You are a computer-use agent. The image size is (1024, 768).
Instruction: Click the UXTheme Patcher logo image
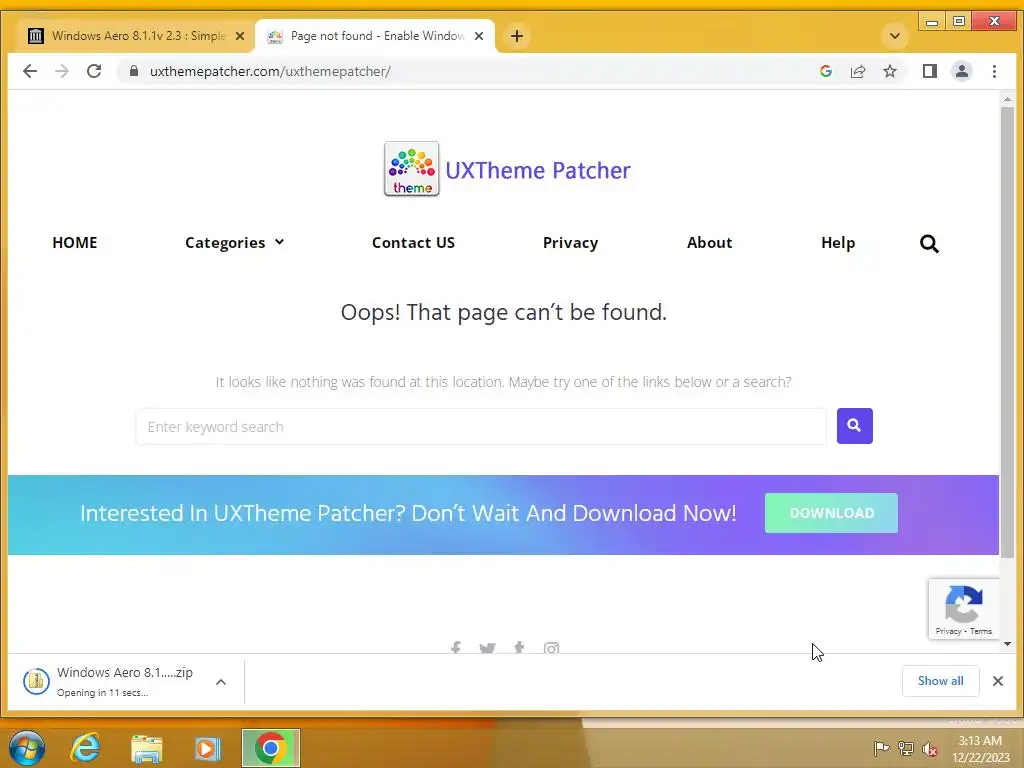point(411,169)
